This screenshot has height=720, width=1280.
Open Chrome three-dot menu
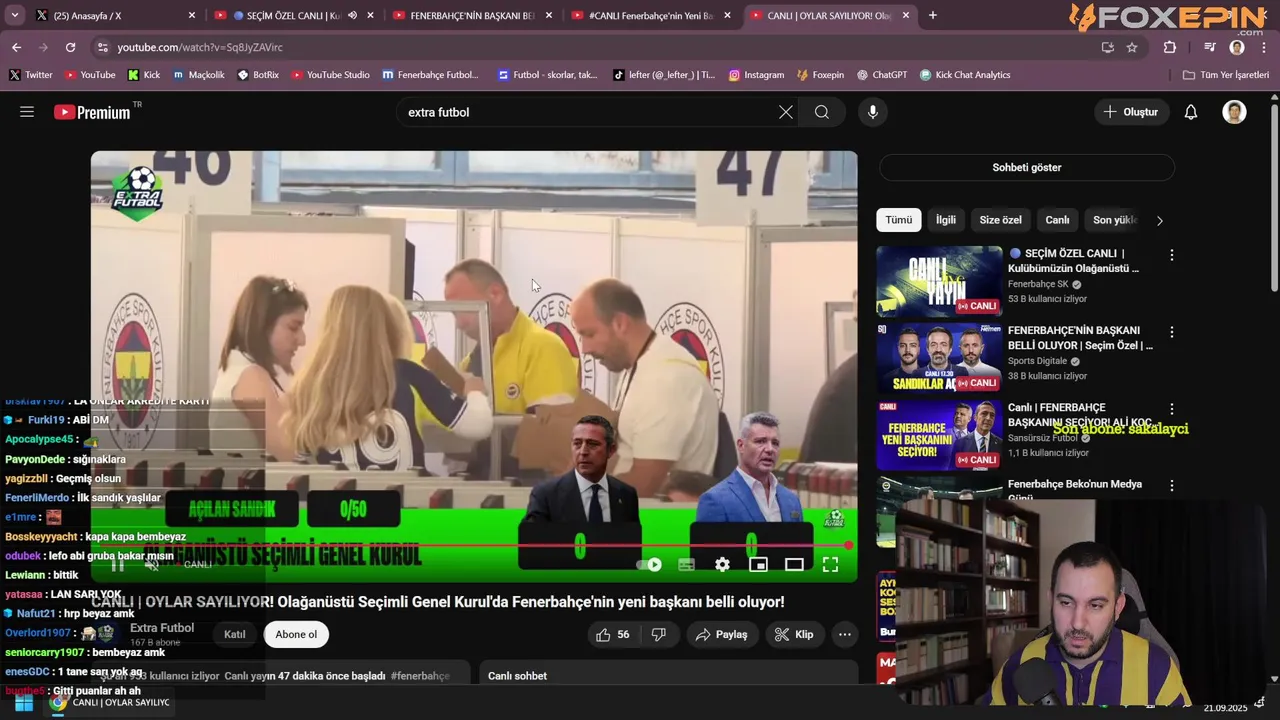tap(1264, 47)
